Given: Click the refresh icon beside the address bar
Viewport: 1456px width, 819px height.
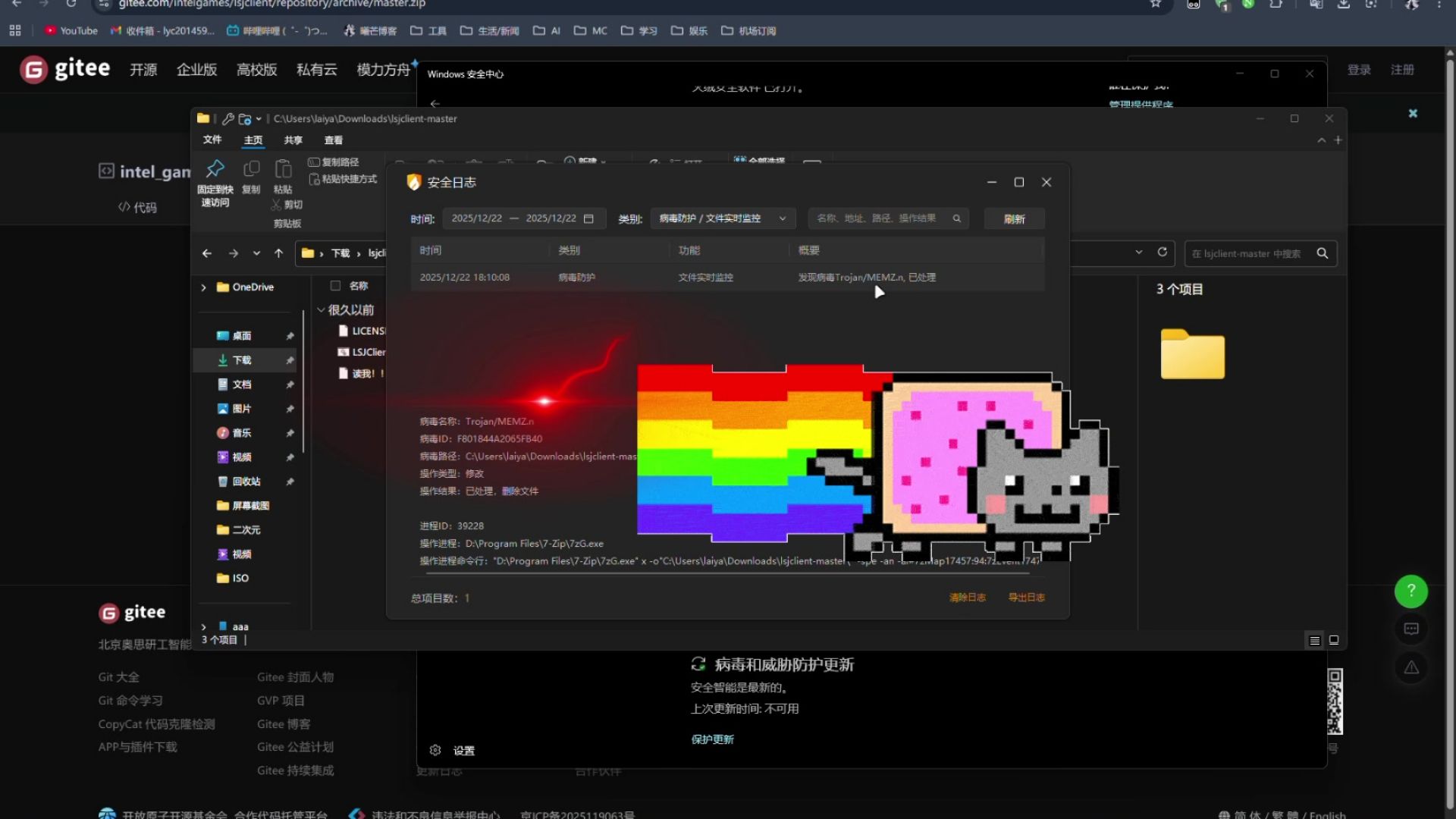Looking at the screenshot, I should tap(1162, 253).
